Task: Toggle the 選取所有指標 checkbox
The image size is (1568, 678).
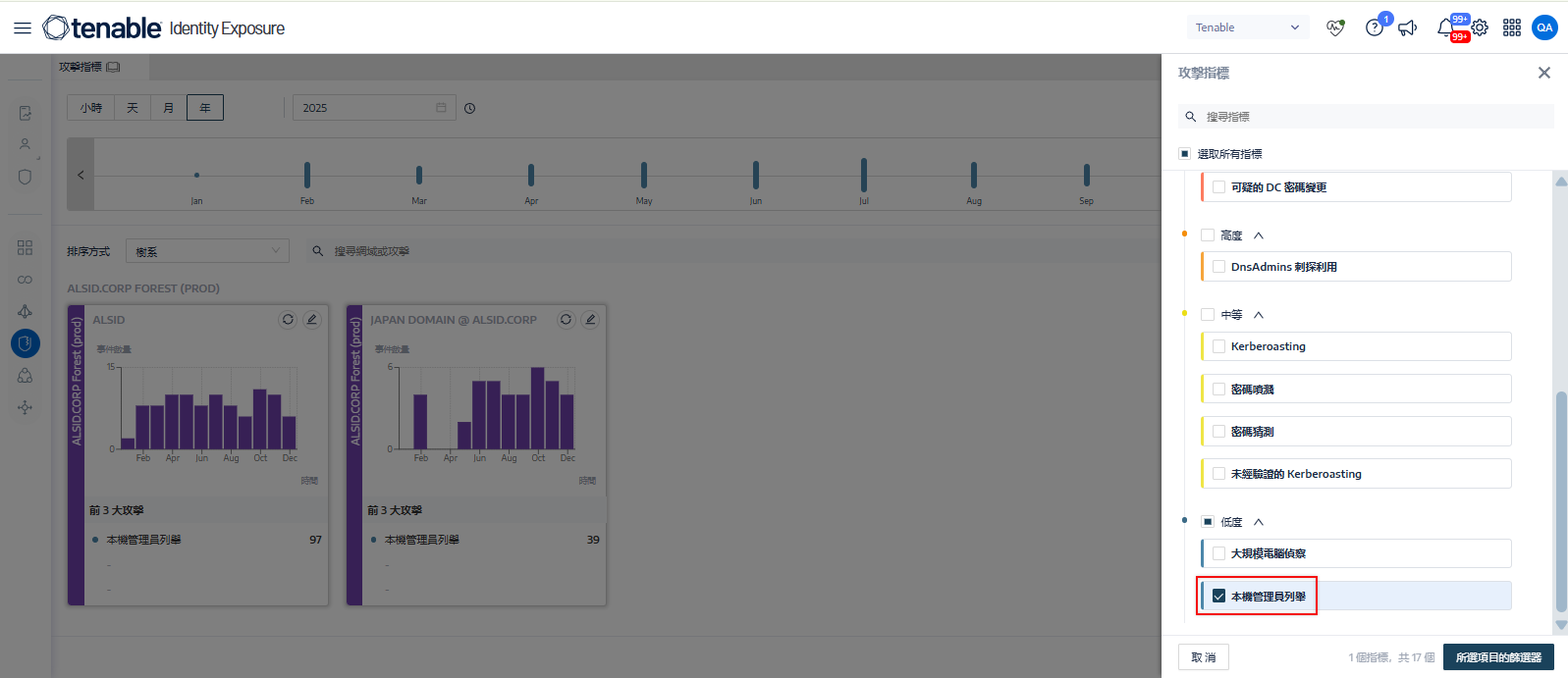Action: [1185, 154]
